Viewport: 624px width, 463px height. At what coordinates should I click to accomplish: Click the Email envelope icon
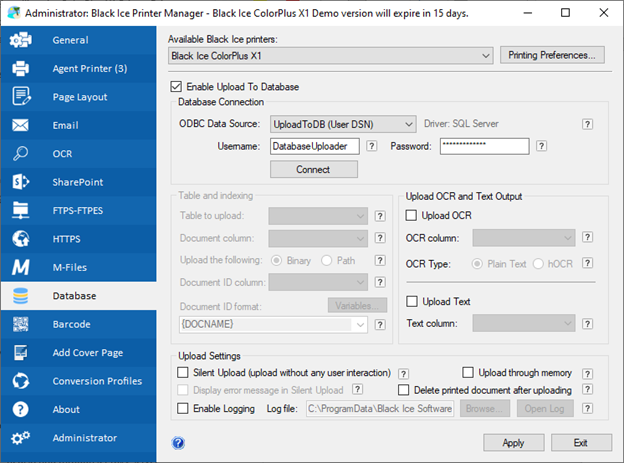click(20, 125)
